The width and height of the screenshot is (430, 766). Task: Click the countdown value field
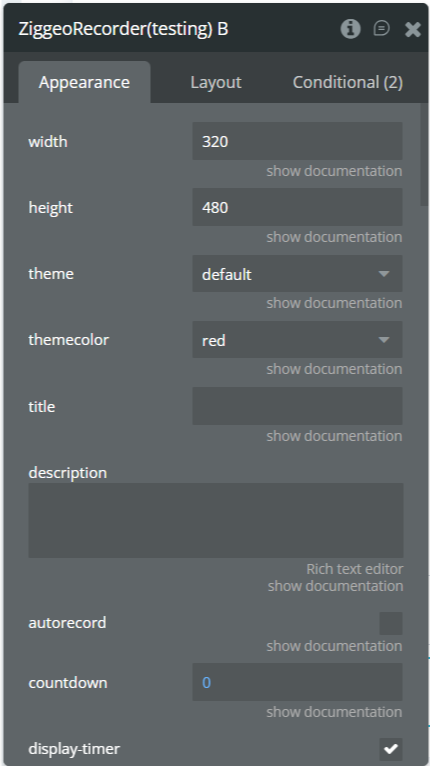[x=297, y=682]
